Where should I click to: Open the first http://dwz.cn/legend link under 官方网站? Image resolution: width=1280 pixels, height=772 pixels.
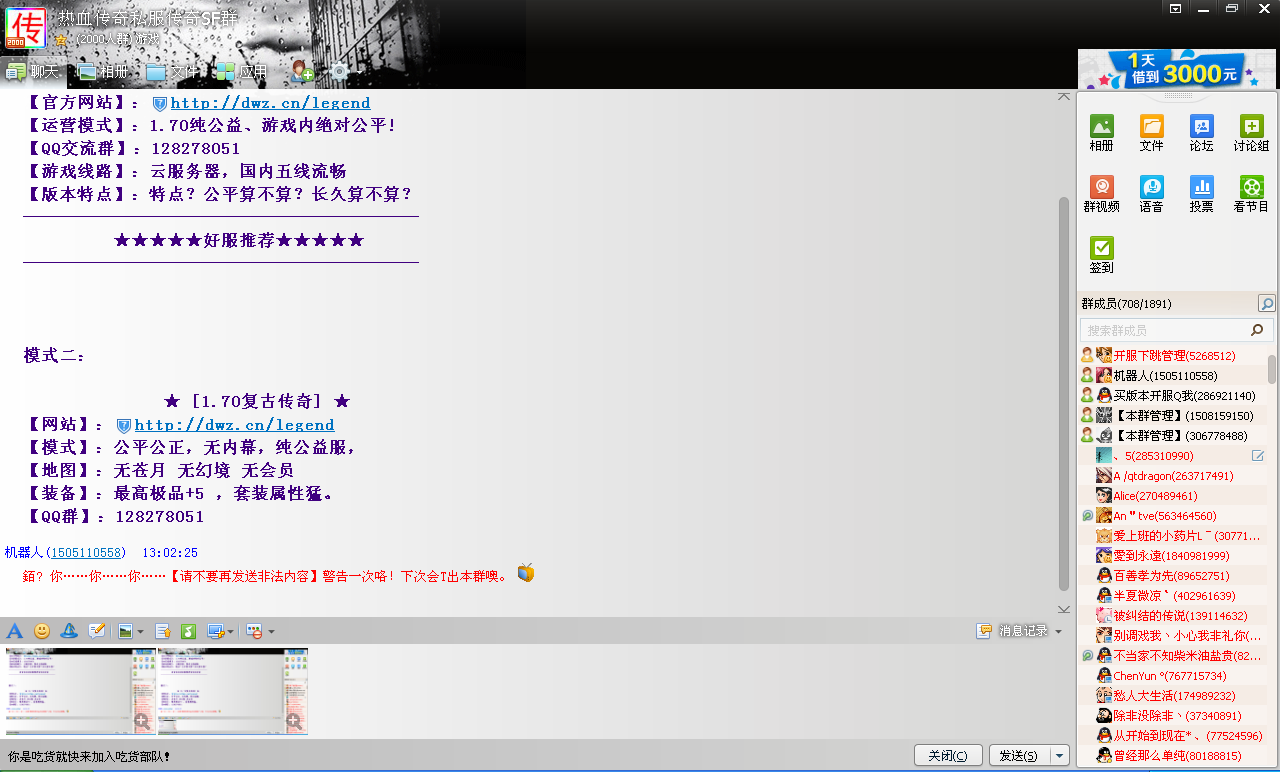(270, 103)
